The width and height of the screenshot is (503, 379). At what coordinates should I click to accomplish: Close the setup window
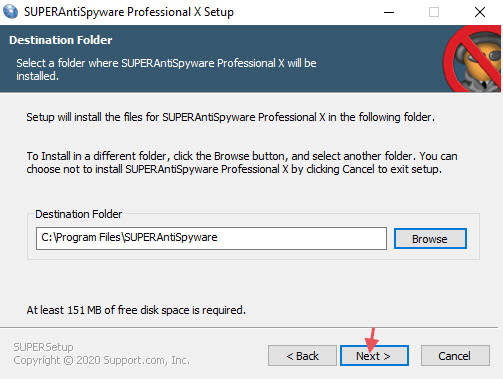point(480,12)
